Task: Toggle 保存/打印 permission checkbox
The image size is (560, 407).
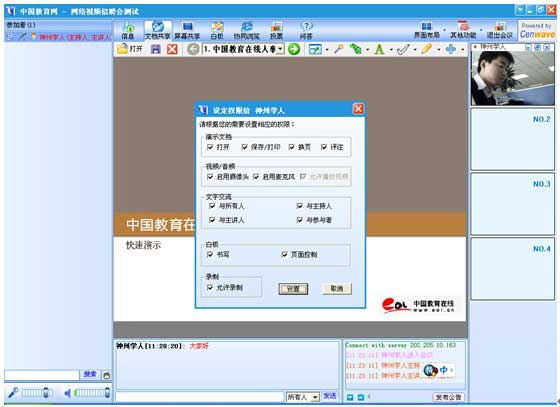Action: (244, 147)
